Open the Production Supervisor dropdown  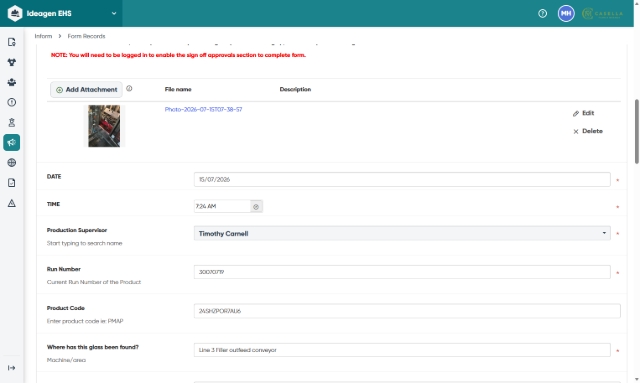(x=402, y=234)
